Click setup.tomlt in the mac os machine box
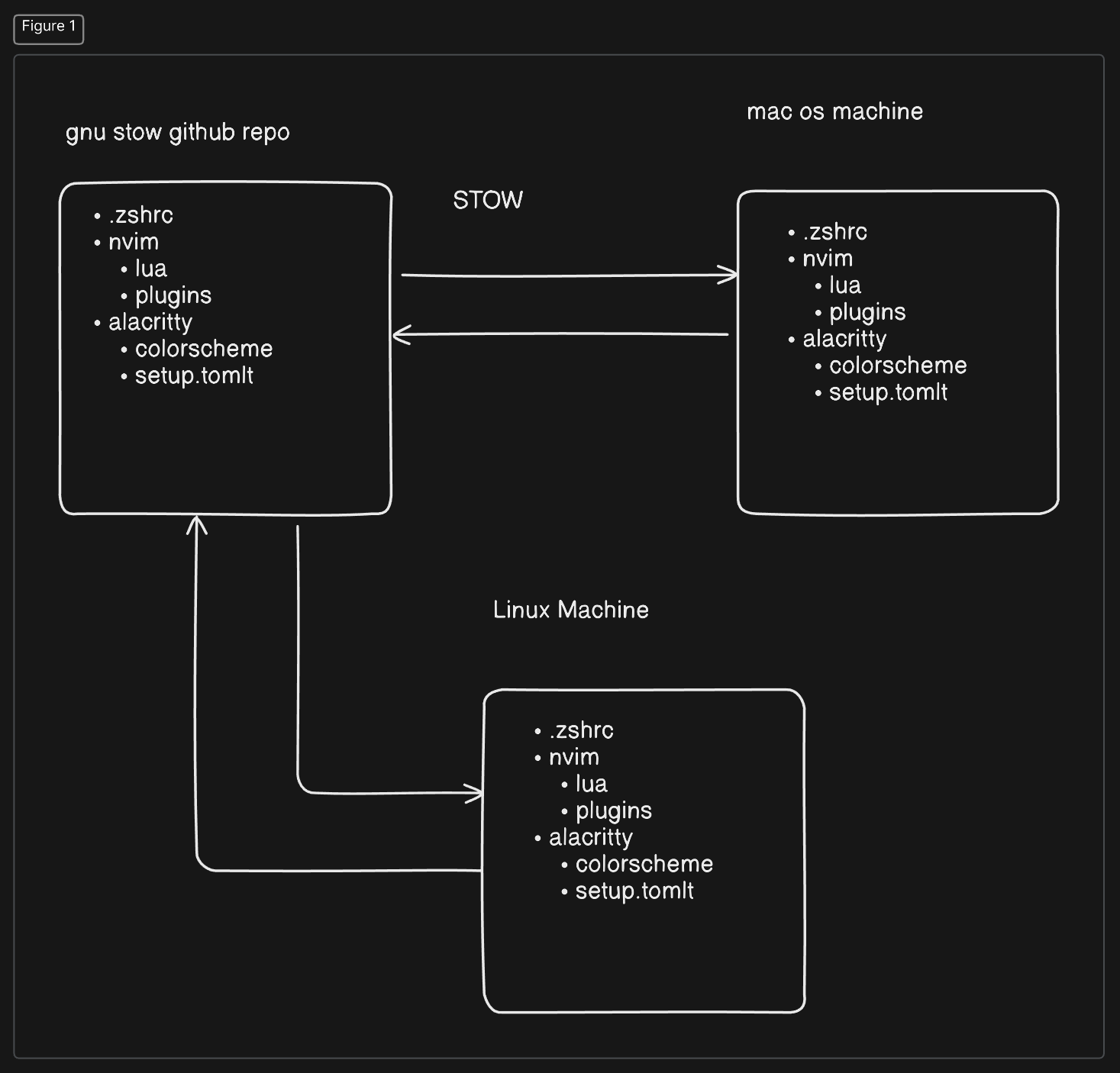Screen dimensions: 1120x1073 click(889, 392)
